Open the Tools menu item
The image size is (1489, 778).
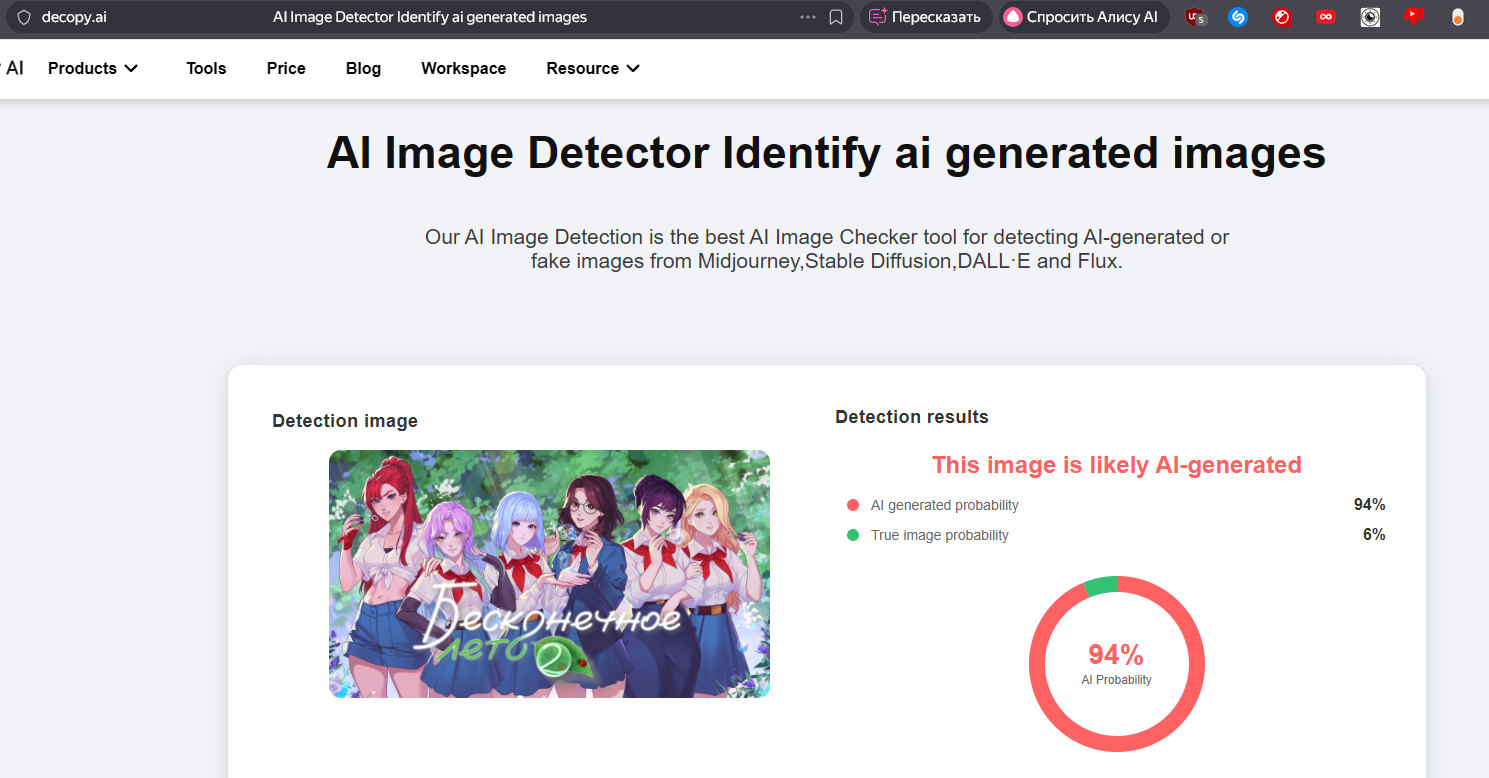tap(206, 68)
